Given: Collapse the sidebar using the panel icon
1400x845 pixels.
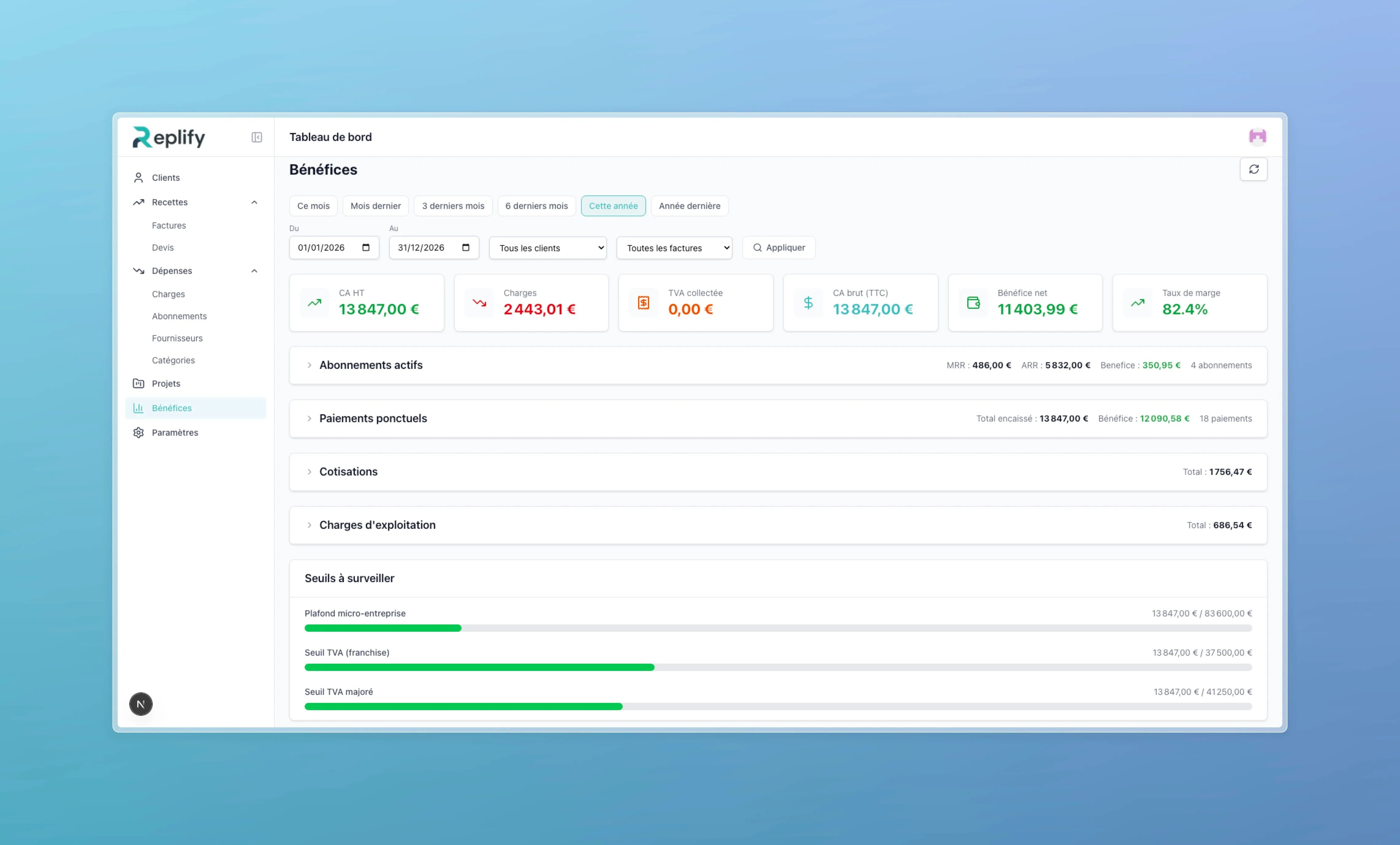Looking at the screenshot, I should (x=256, y=138).
